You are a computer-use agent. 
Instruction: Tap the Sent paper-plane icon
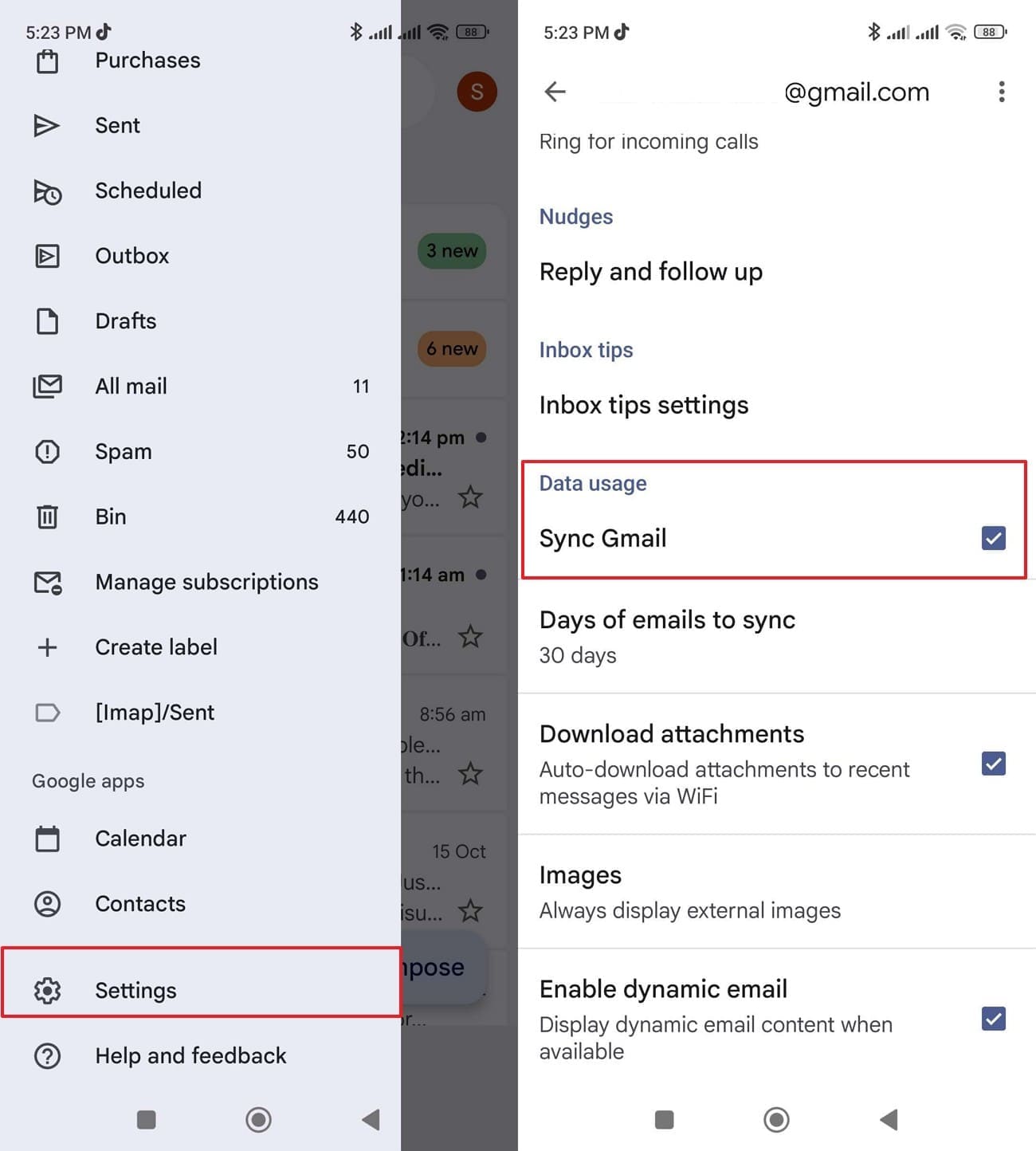(47, 126)
